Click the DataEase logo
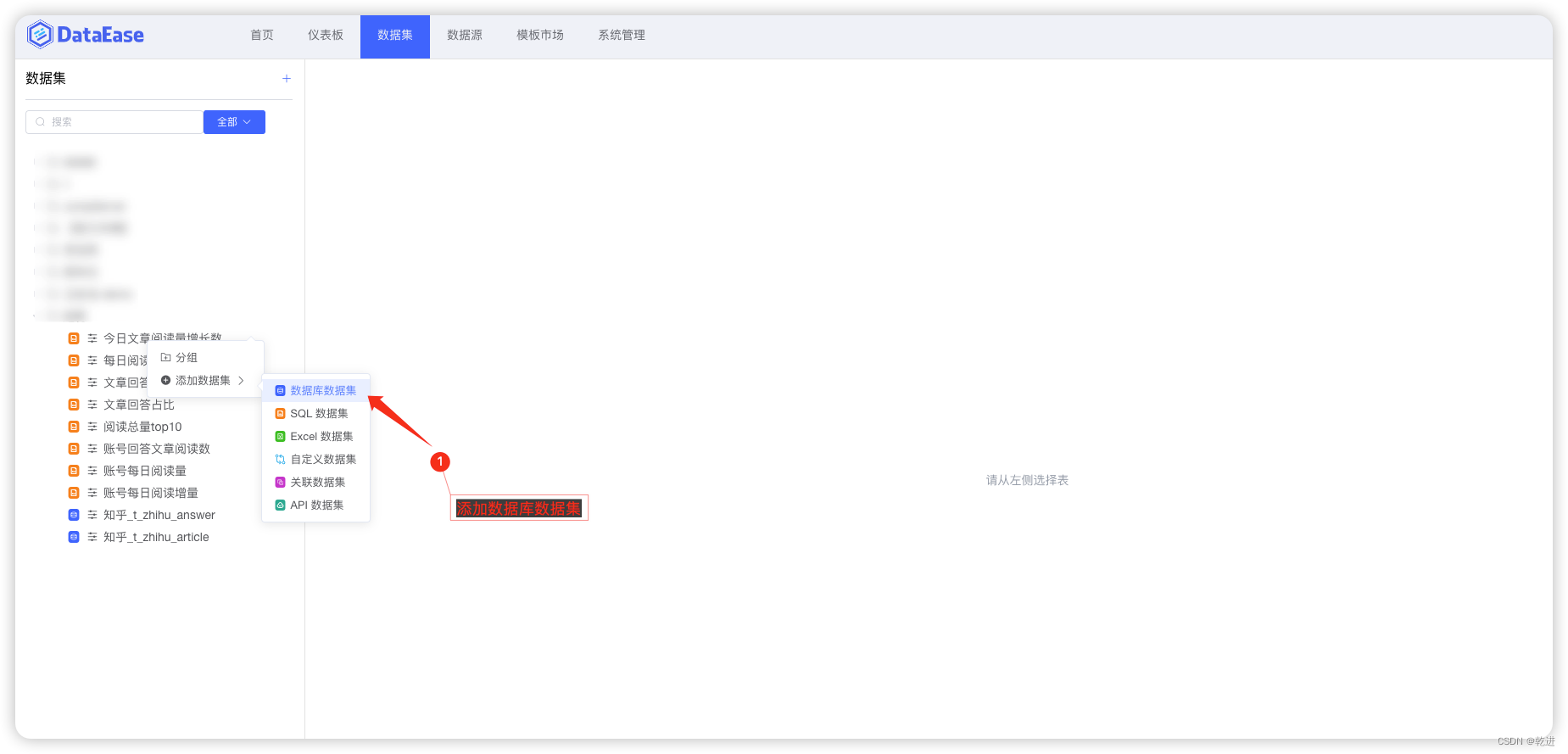The image size is (1568, 754). 86,35
